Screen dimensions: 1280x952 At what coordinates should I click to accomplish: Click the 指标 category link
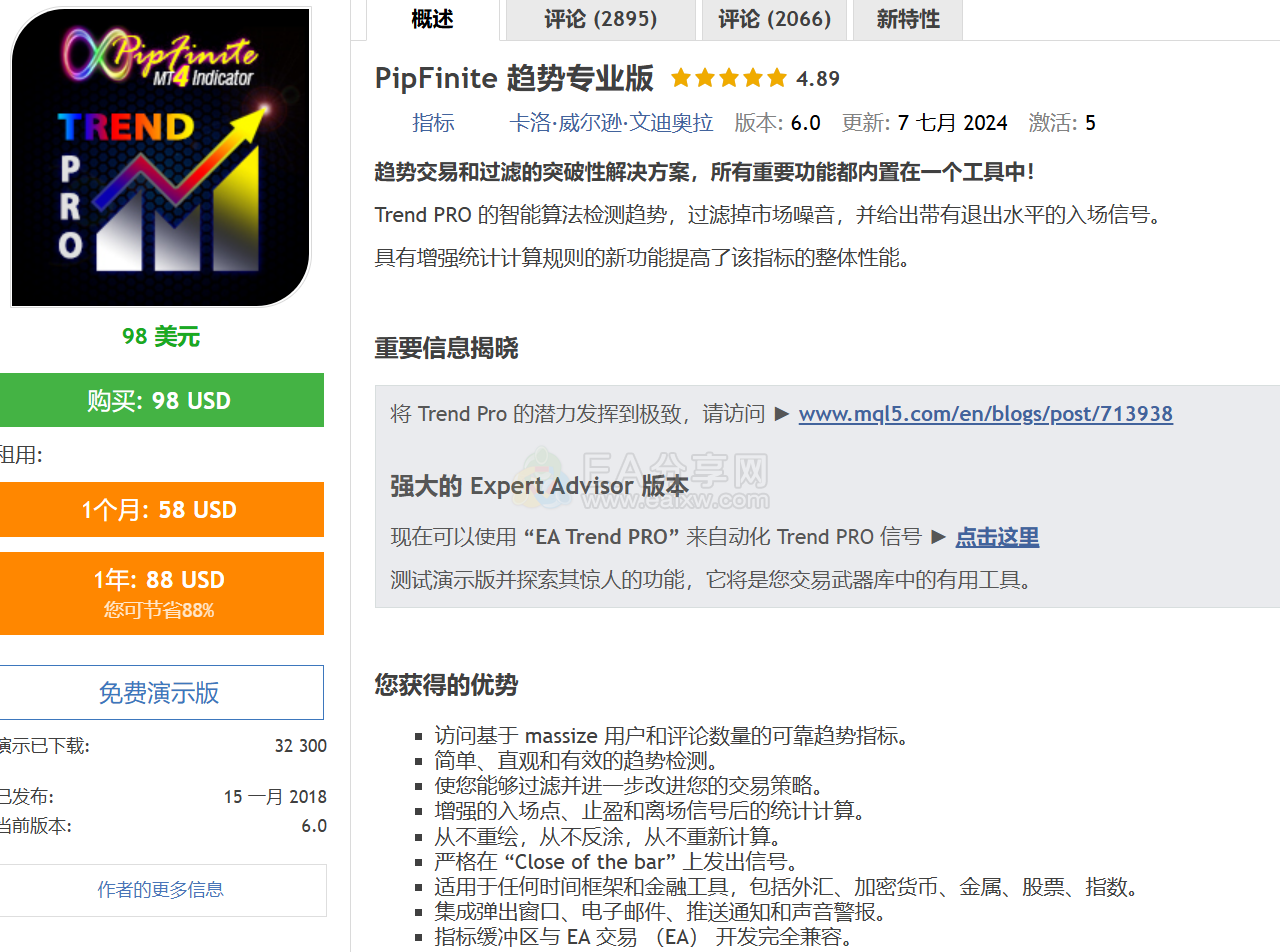[x=433, y=123]
